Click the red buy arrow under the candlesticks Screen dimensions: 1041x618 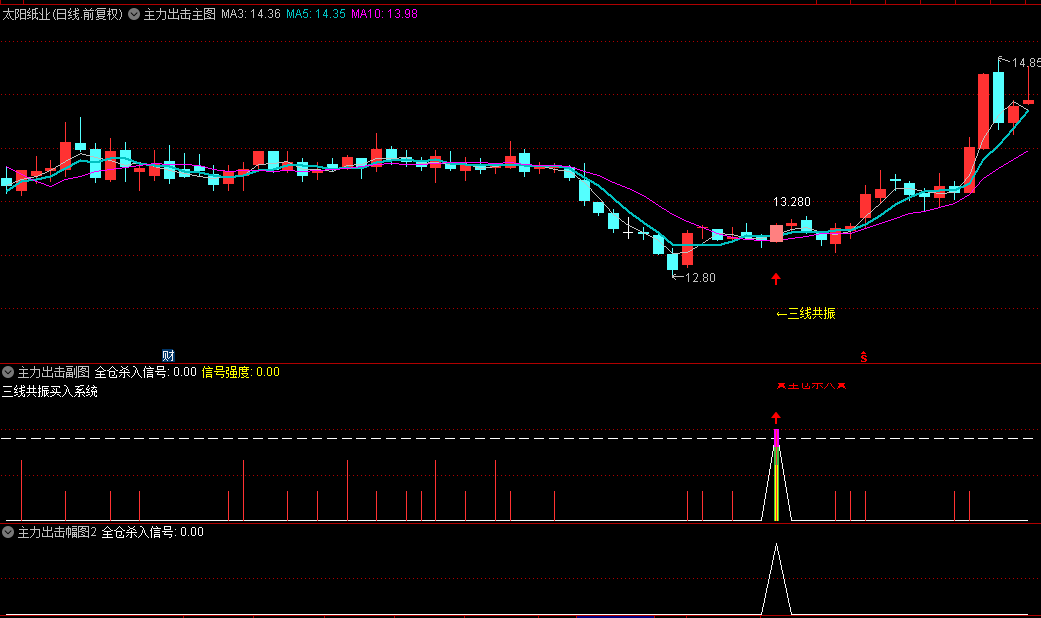coord(776,279)
